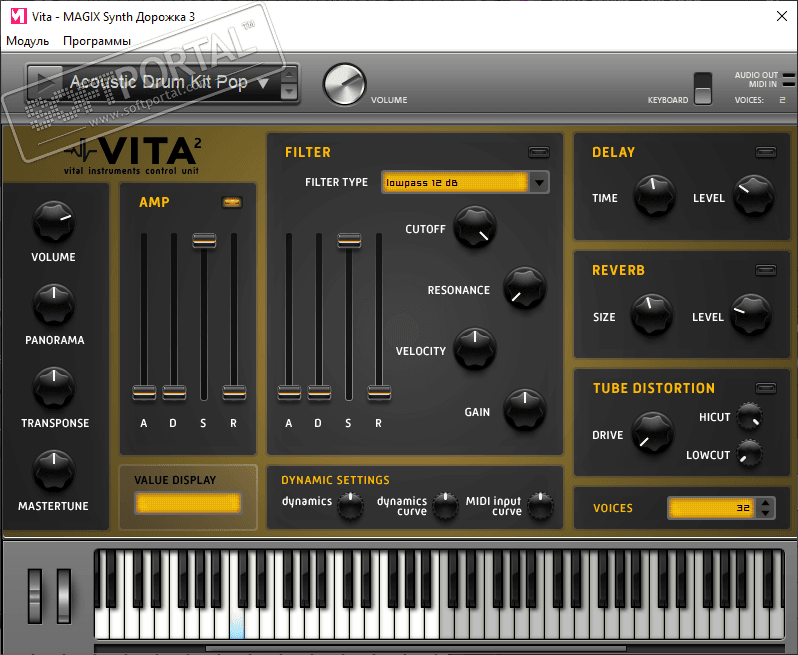Click the RESONANCE knob
This screenshot has width=798, height=655.
tap(524, 288)
